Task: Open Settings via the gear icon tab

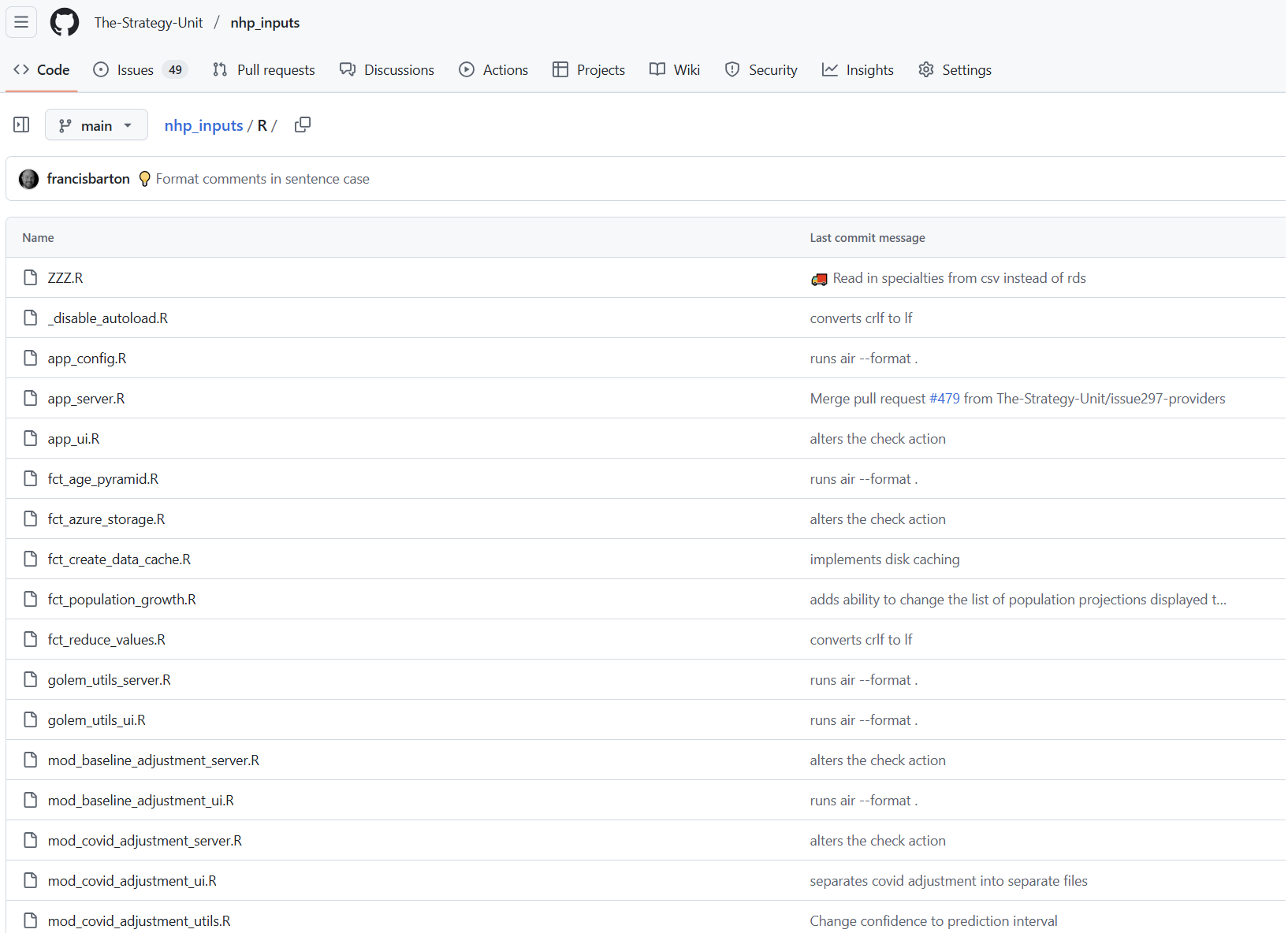Action: click(x=955, y=70)
